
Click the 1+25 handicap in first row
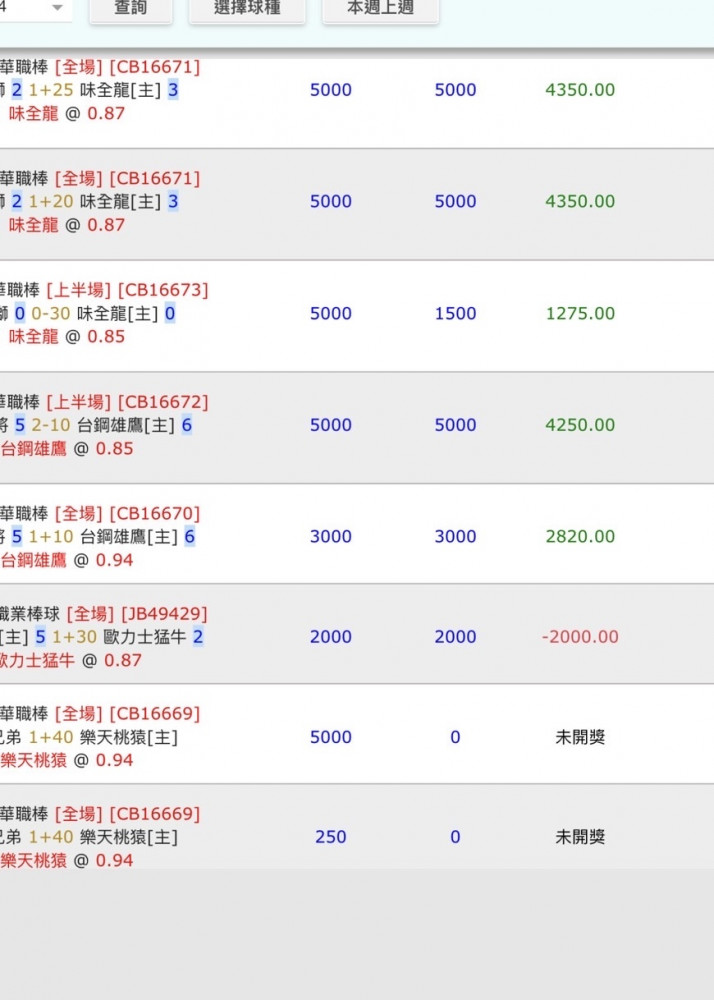(x=51, y=90)
